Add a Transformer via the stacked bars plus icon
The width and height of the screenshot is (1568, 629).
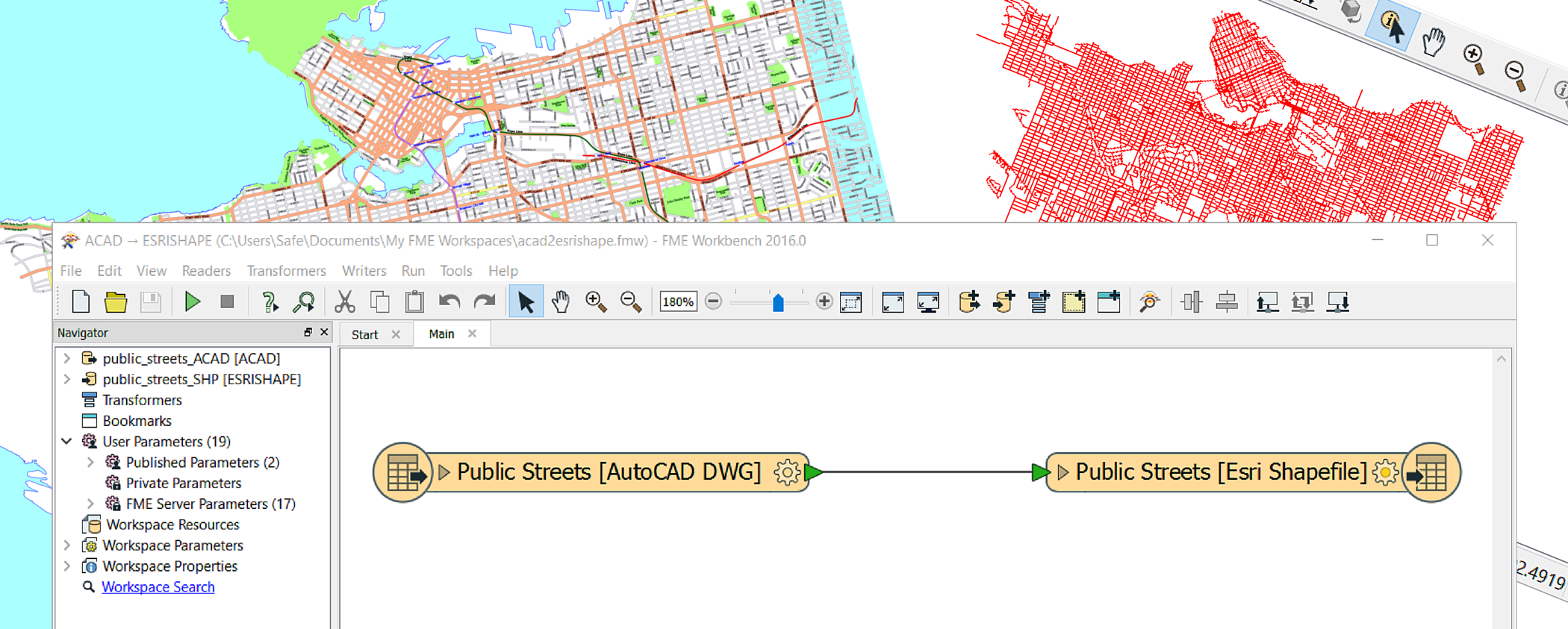1039,302
